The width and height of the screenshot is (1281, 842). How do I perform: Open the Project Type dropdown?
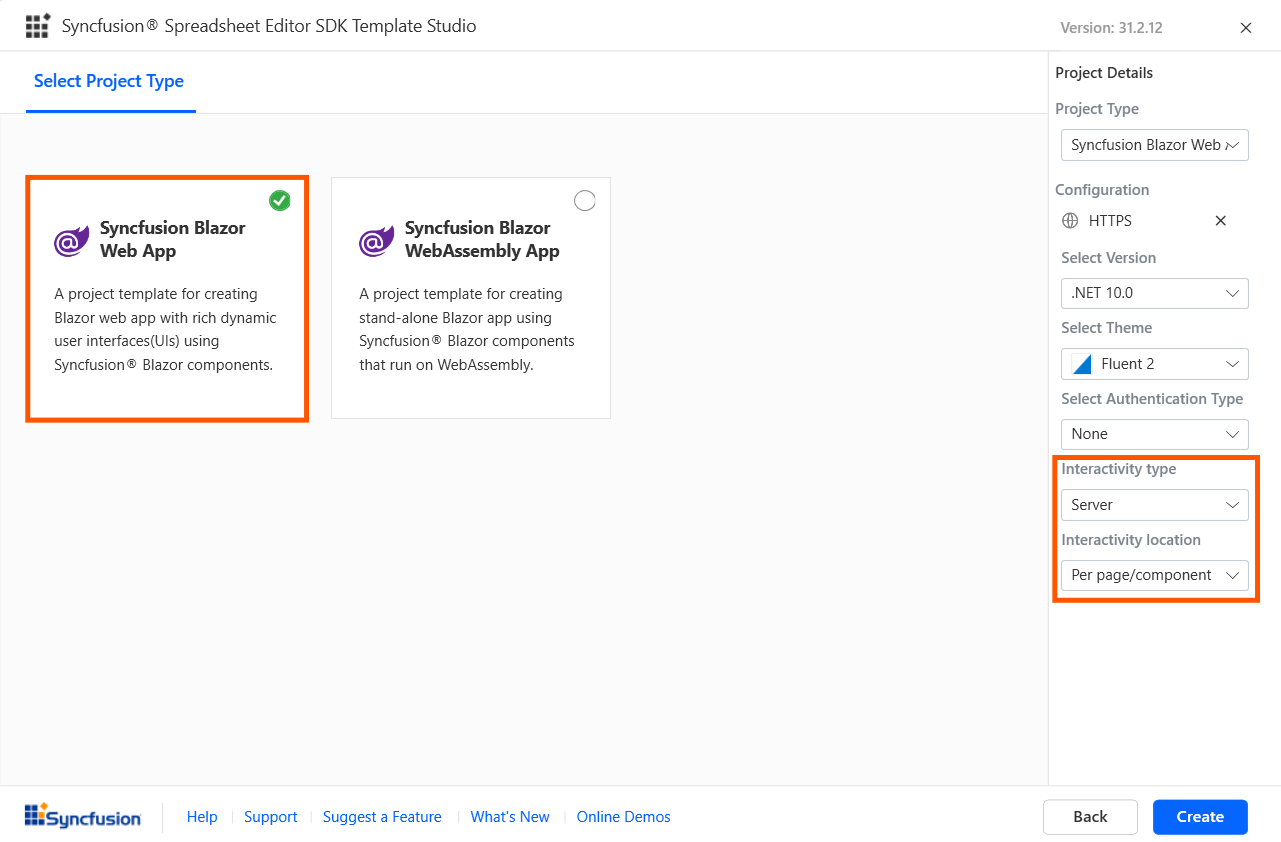(1154, 145)
